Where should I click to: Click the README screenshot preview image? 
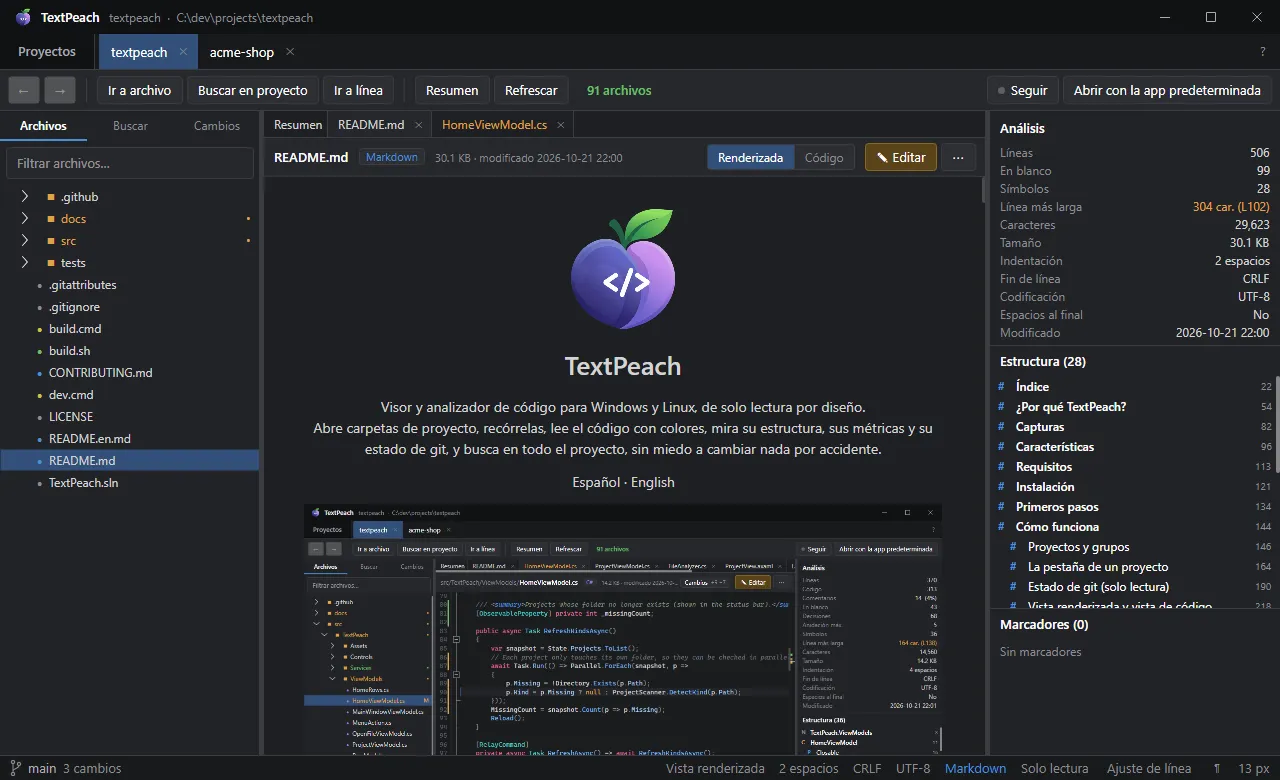click(623, 628)
